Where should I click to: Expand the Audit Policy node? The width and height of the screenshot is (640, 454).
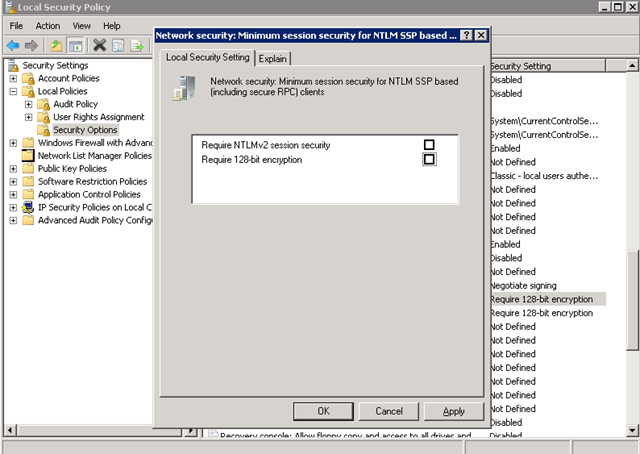tap(28, 104)
